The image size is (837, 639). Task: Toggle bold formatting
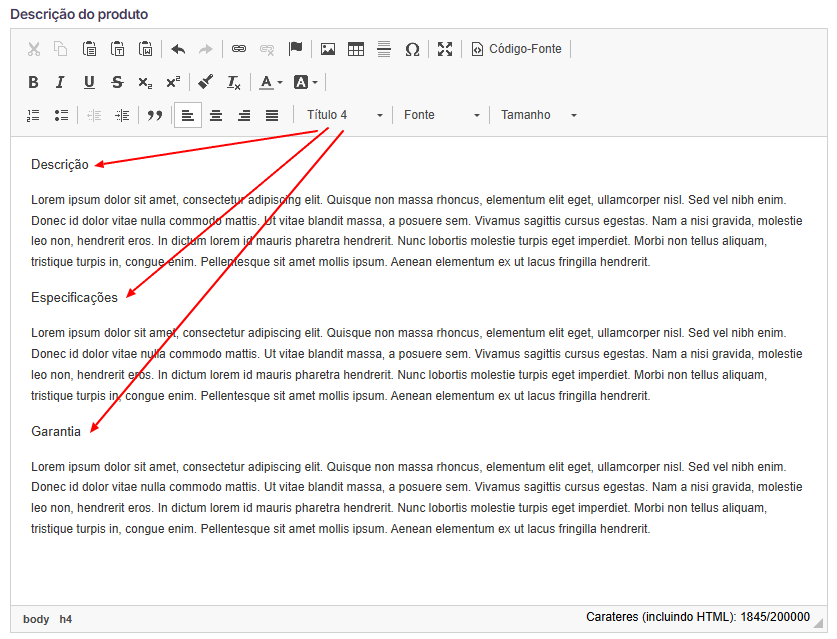34,82
